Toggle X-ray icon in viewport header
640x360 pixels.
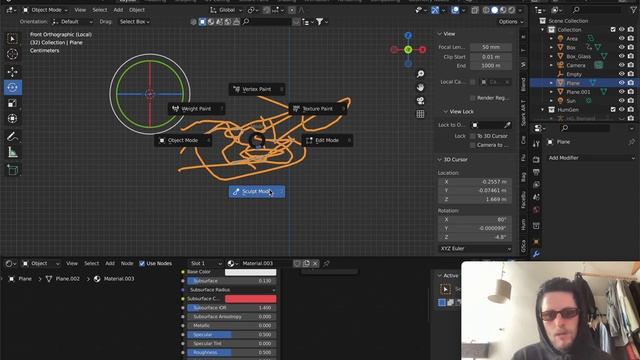click(475, 10)
